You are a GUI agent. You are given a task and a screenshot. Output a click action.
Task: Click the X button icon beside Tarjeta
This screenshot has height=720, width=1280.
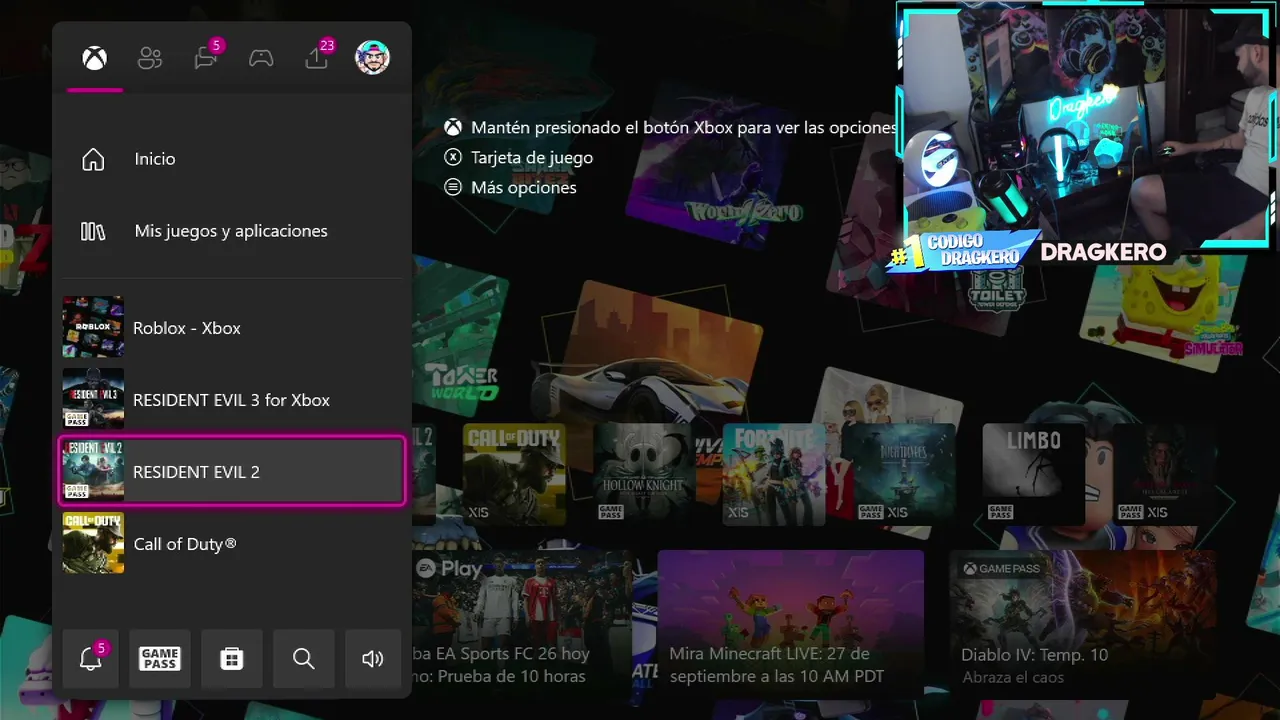tap(454, 157)
